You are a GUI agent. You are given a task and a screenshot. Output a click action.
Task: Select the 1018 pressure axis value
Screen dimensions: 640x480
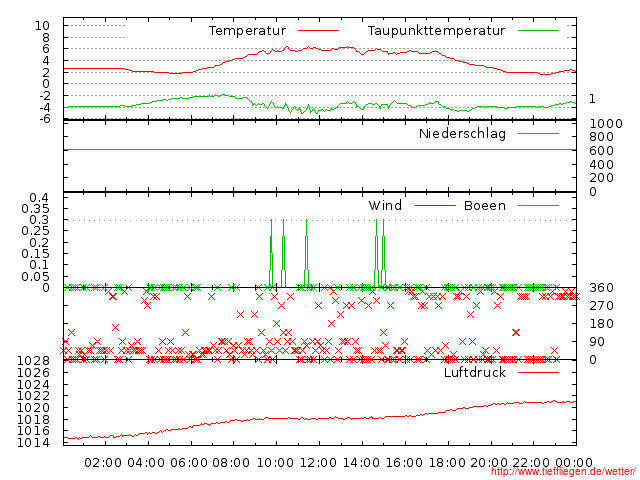[x=33, y=420]
